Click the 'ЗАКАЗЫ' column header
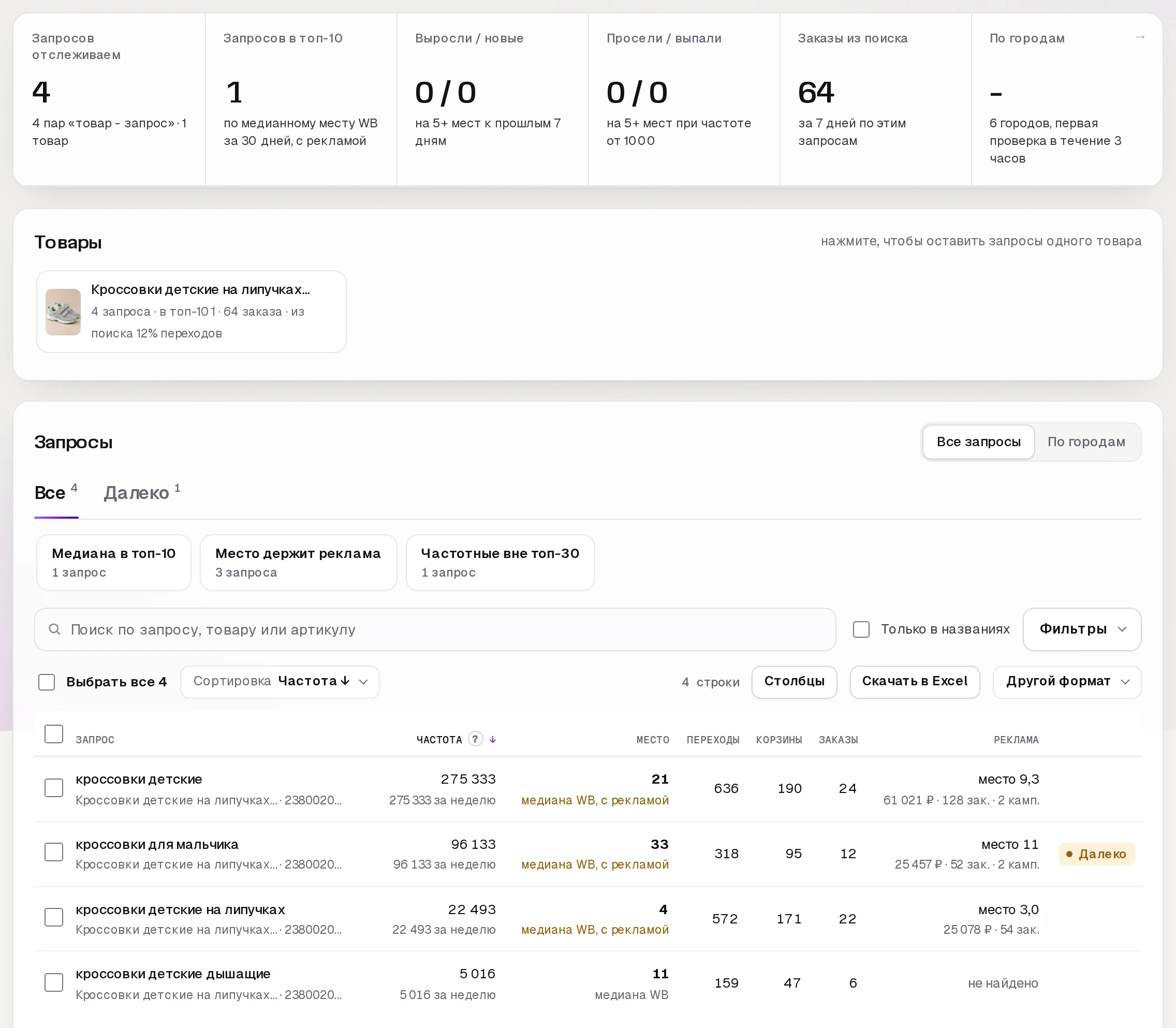 pyautogui.click(x=838, y=740)
